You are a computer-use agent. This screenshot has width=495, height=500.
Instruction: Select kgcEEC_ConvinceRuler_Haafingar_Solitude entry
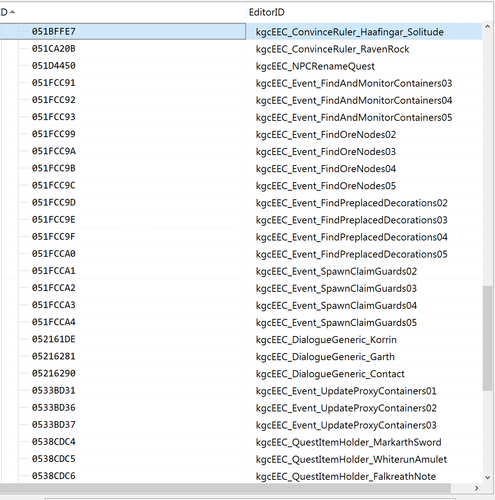(350, 32)
